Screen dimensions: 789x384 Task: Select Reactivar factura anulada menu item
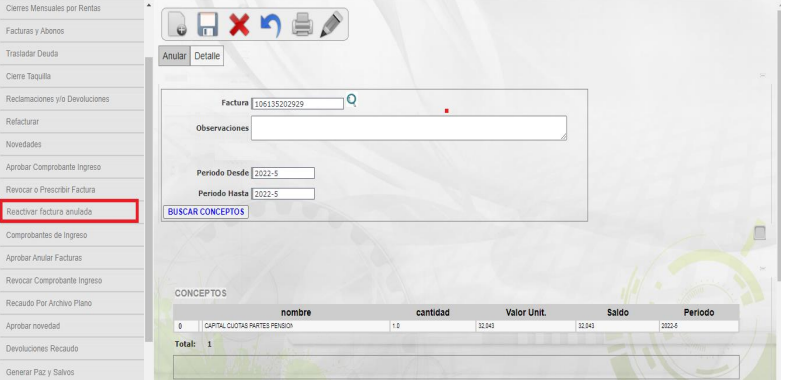[69, 212]
